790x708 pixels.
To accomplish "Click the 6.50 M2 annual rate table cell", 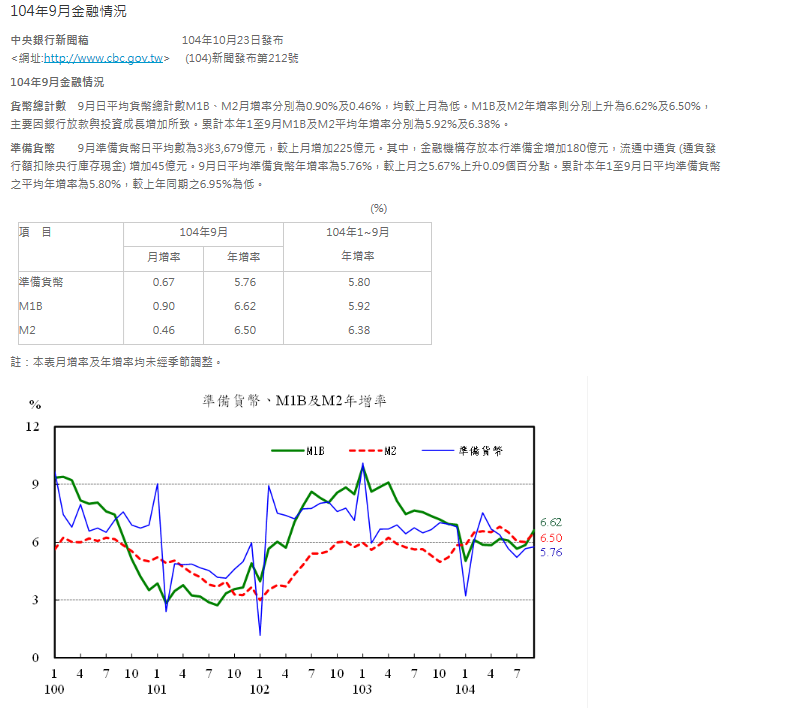I will pos(245,331).
